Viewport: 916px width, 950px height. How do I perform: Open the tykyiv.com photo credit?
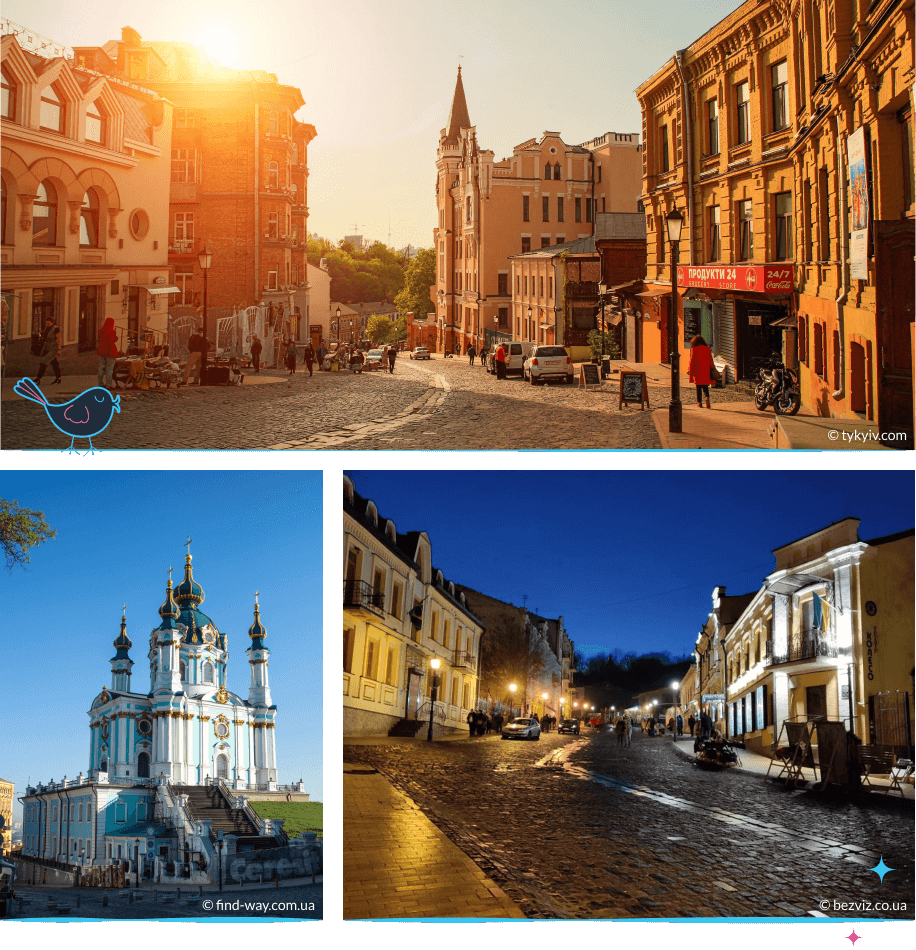(866, 435)
